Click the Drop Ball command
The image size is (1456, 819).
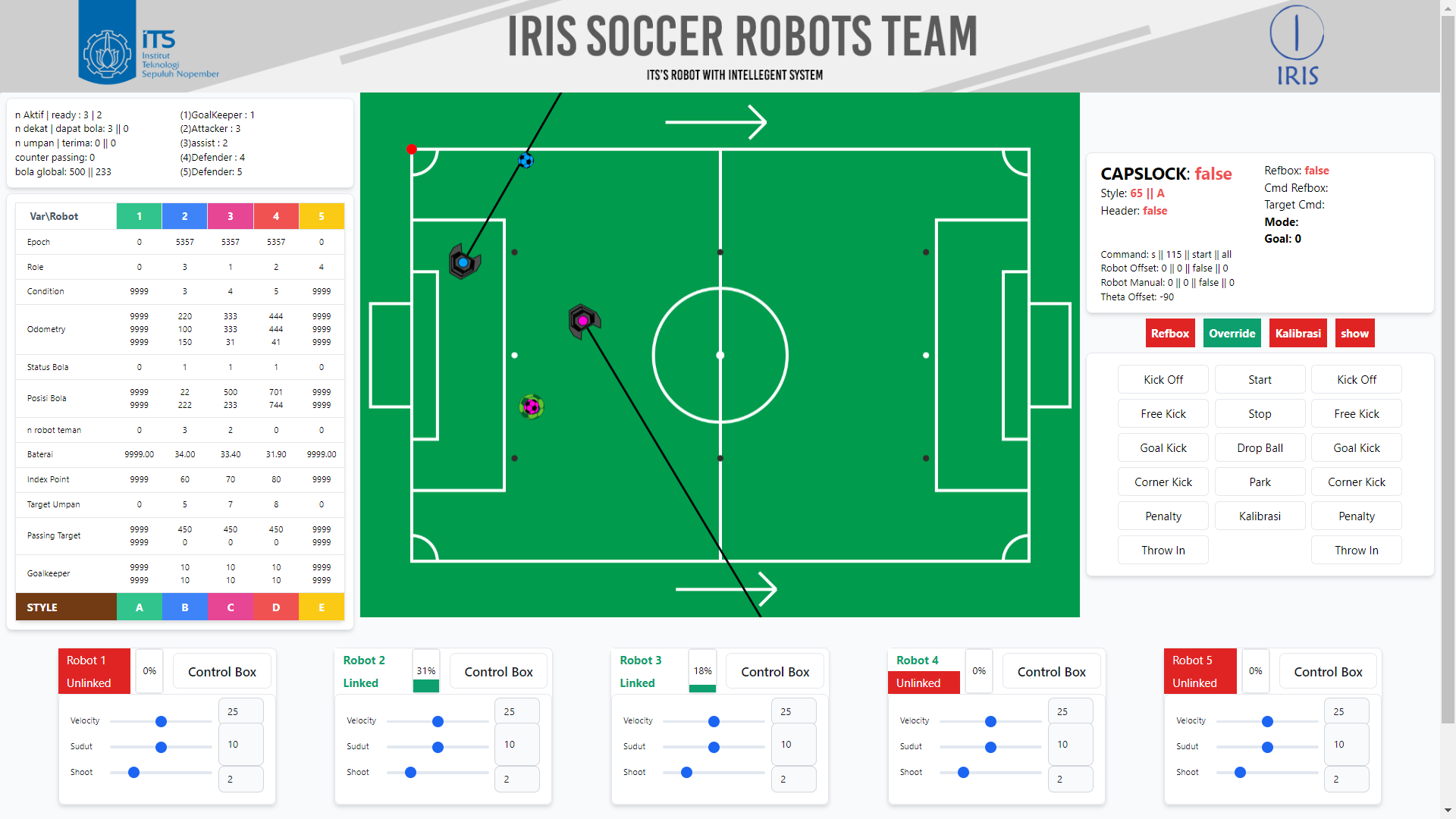[1260, 448]
